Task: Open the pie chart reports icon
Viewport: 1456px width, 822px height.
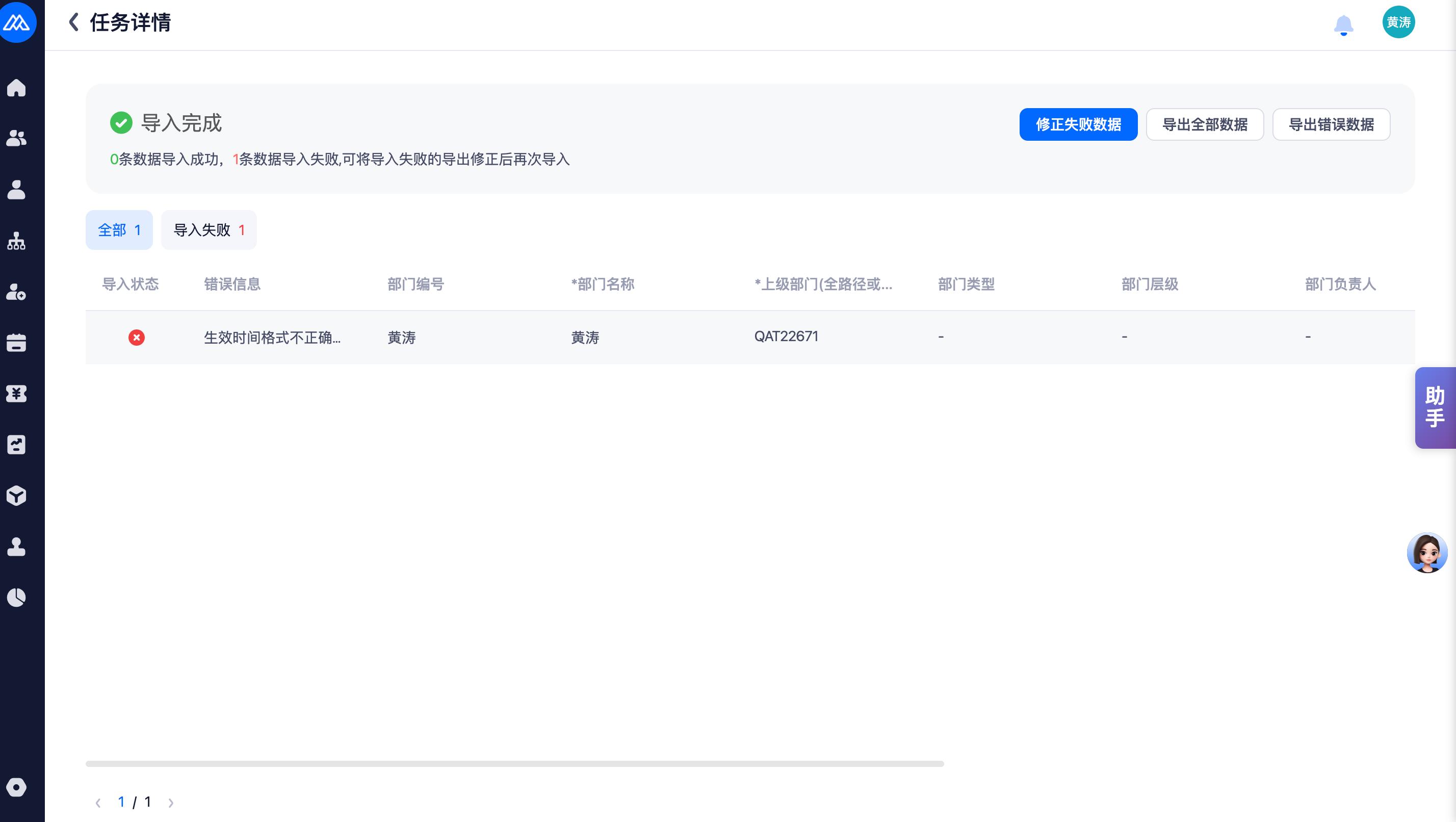Action: (x=16, y=598)
